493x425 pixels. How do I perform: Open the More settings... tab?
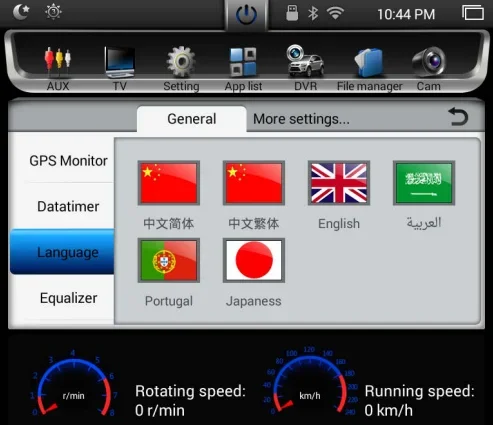tap(301, 119)
